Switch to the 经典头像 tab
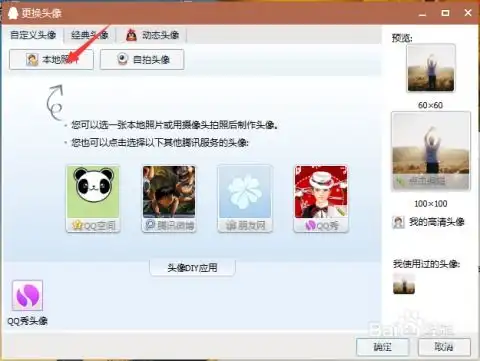 [89, 35]
